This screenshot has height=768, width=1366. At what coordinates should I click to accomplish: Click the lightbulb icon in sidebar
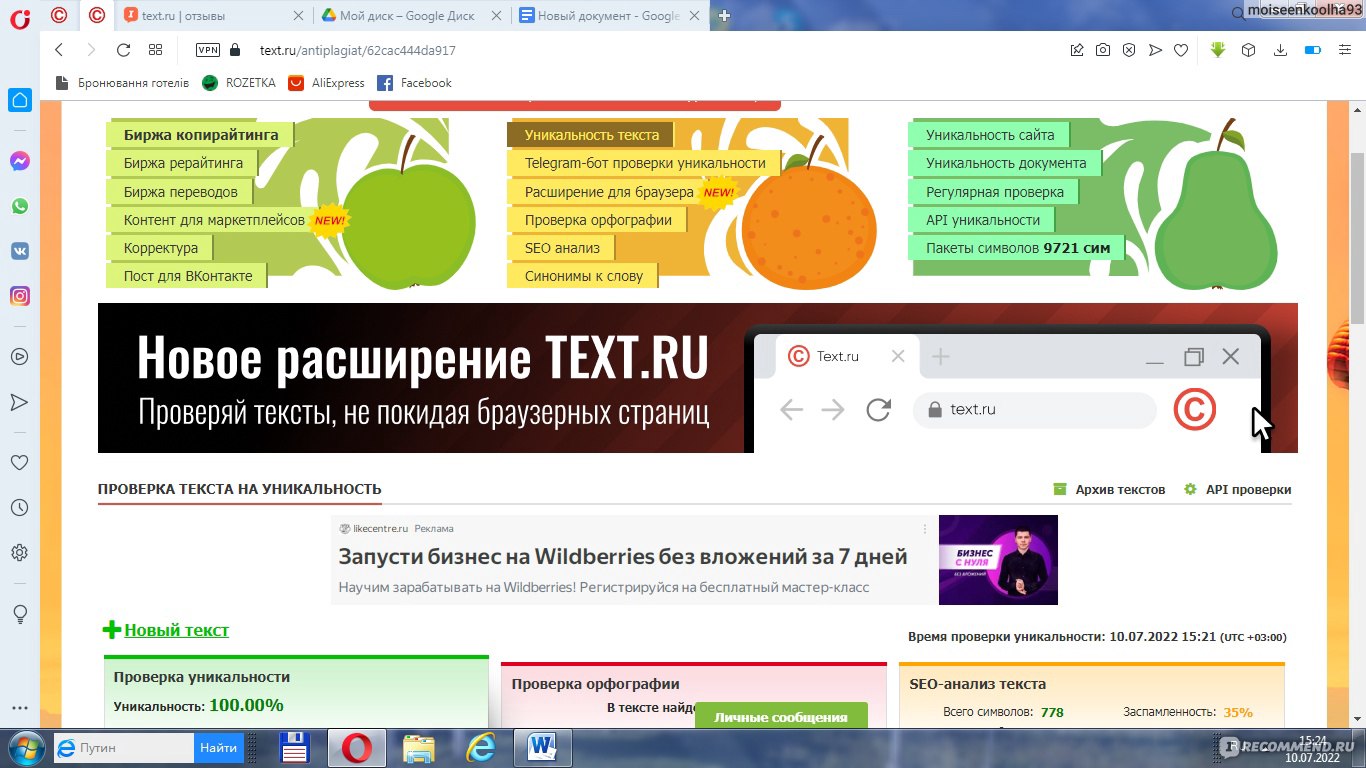click(x=19, y=614)
